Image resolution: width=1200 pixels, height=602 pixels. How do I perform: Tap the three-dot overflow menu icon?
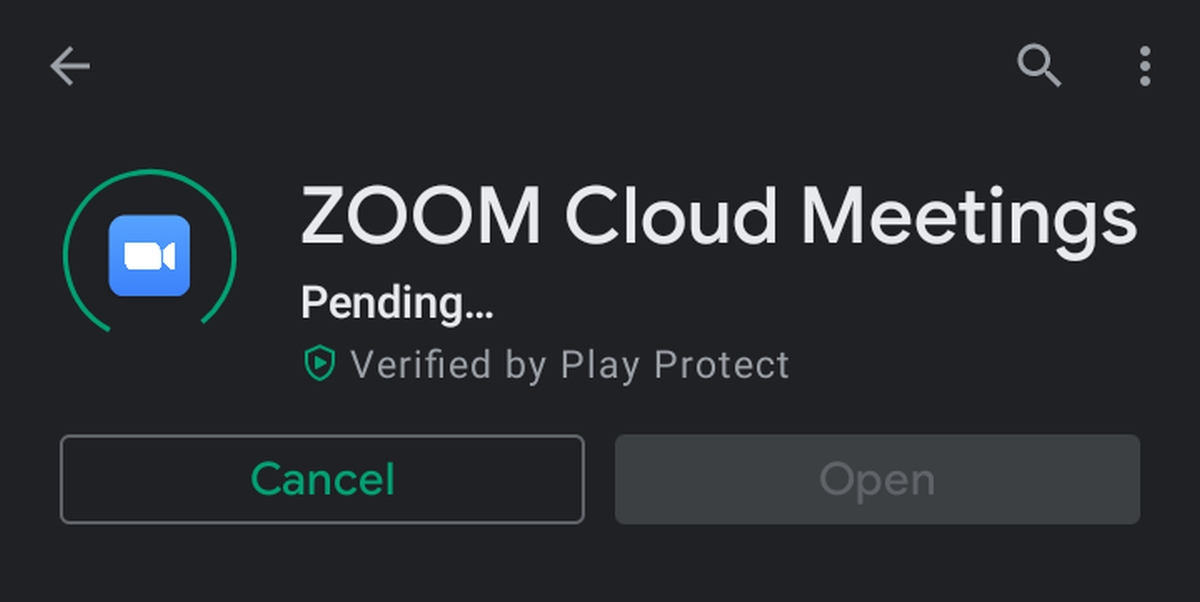[x=1145, y=65]
